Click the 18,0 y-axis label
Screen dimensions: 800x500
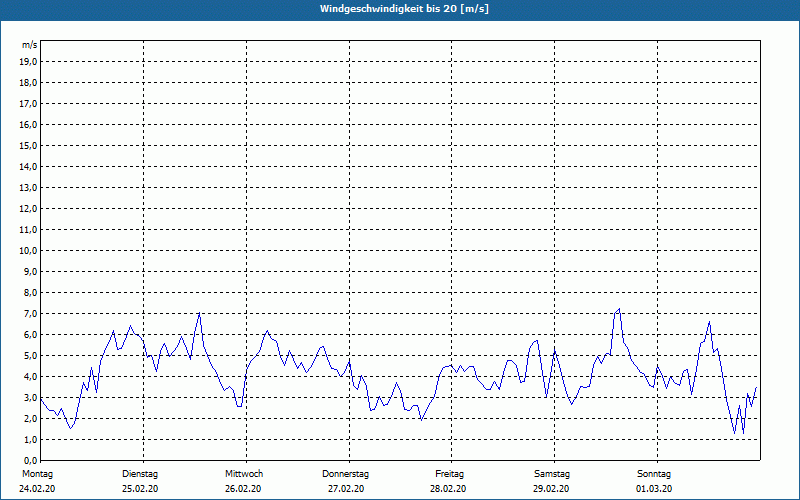point(28,83)
